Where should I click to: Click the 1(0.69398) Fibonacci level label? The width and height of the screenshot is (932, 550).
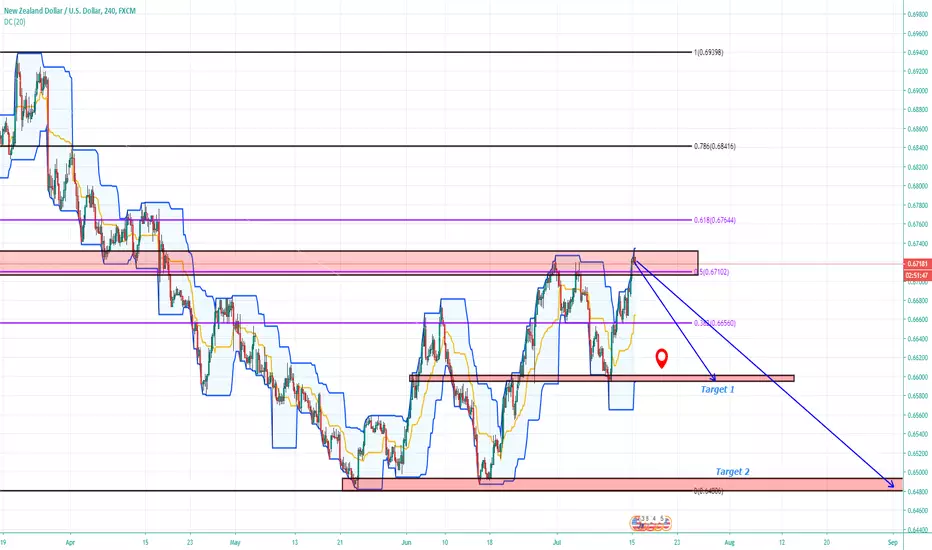[708, 52]
